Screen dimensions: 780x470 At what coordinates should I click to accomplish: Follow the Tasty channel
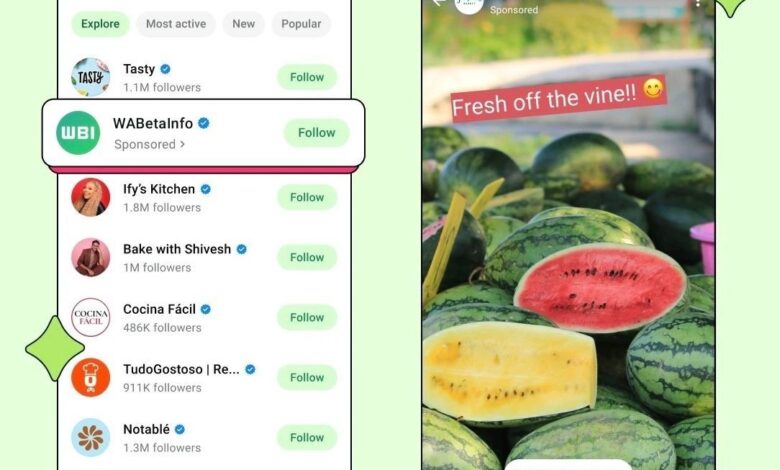tap(307, 77)
